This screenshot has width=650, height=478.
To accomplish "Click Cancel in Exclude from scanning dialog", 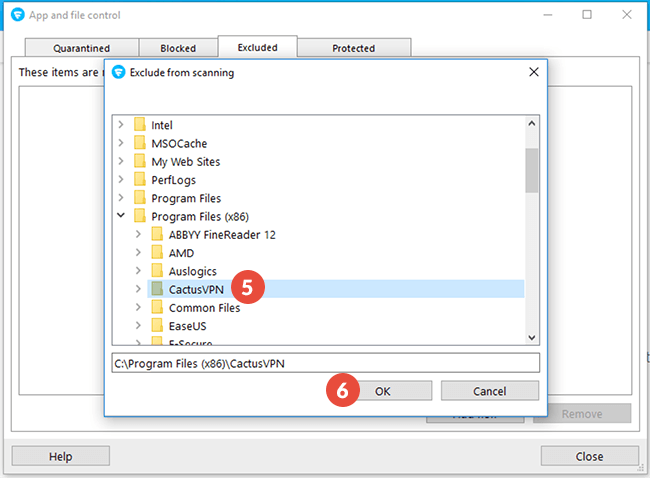I will 490,391.
